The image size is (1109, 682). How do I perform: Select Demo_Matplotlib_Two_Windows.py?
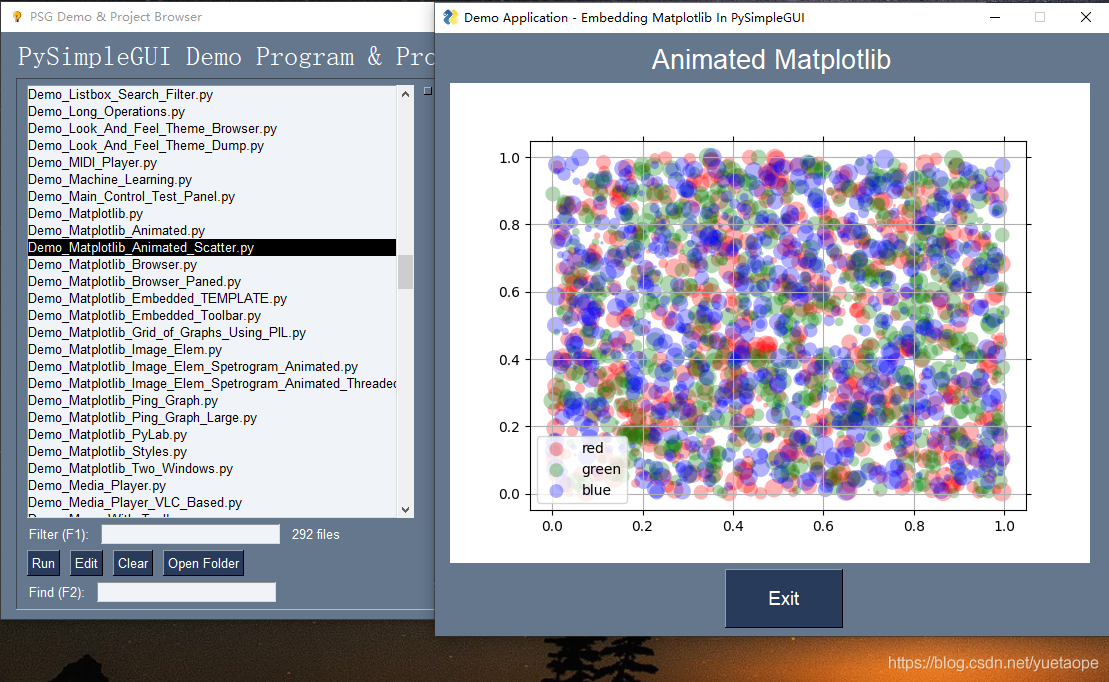tap(211, 468)
